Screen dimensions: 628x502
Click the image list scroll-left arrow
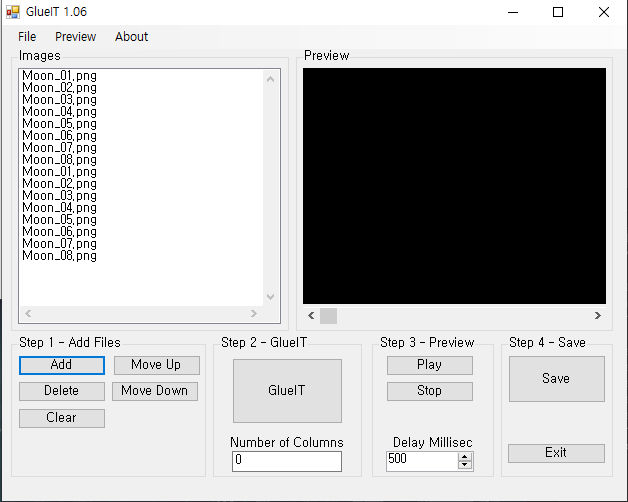click(x=28, y=314)
